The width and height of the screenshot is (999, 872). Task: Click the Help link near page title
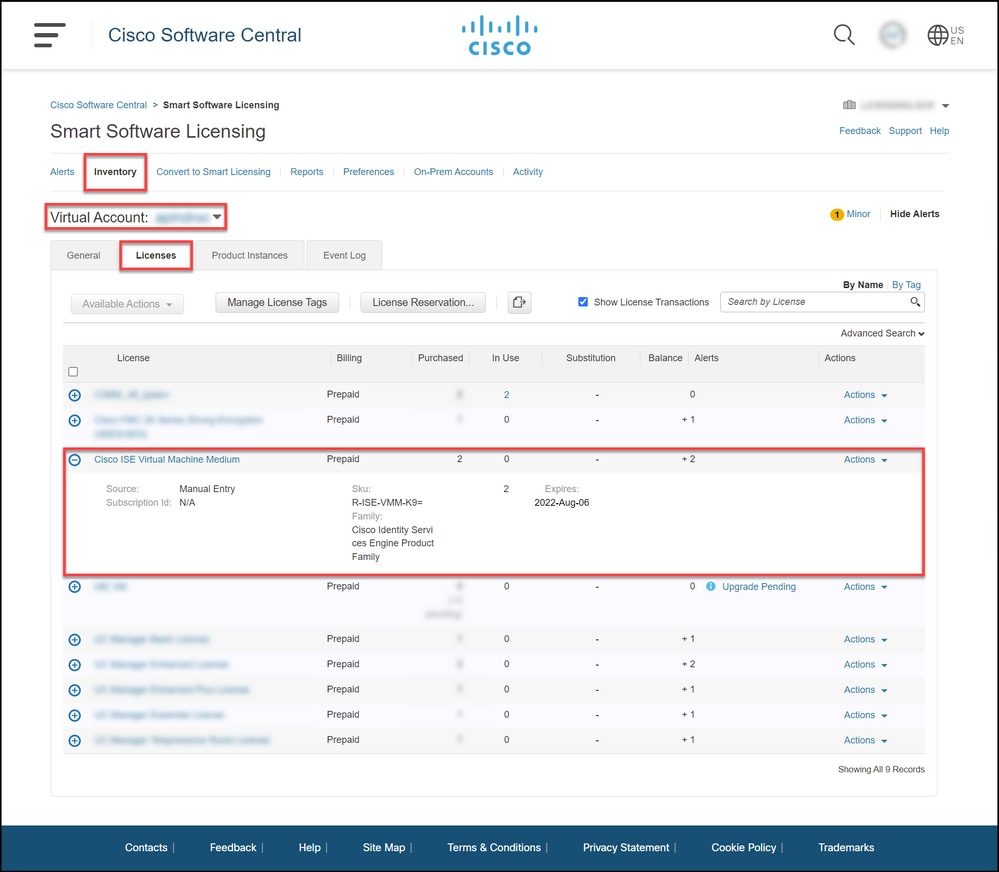pos(939,131)
